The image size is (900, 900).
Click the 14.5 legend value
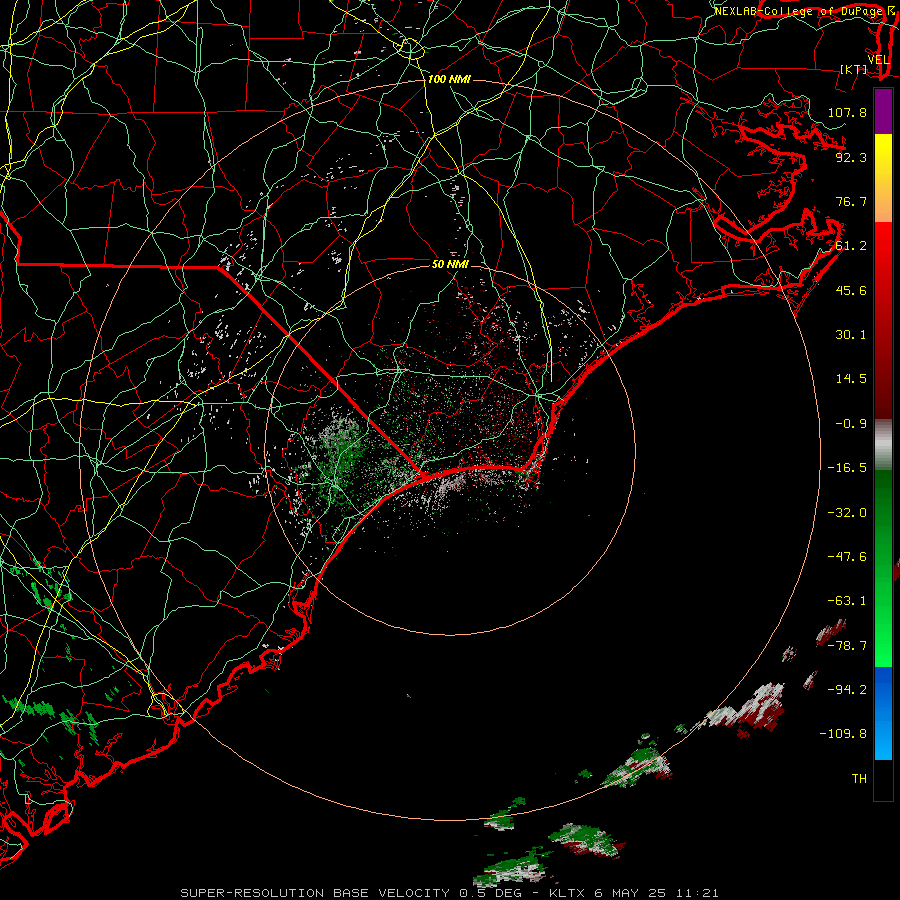coord(851,379)
